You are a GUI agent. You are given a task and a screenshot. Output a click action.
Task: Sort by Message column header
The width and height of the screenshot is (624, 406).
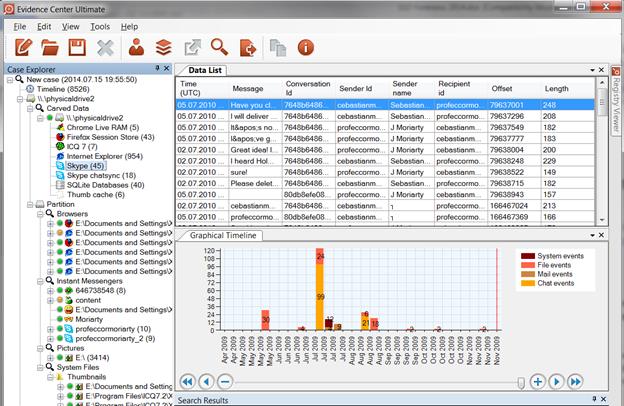[x=255, y=88]
